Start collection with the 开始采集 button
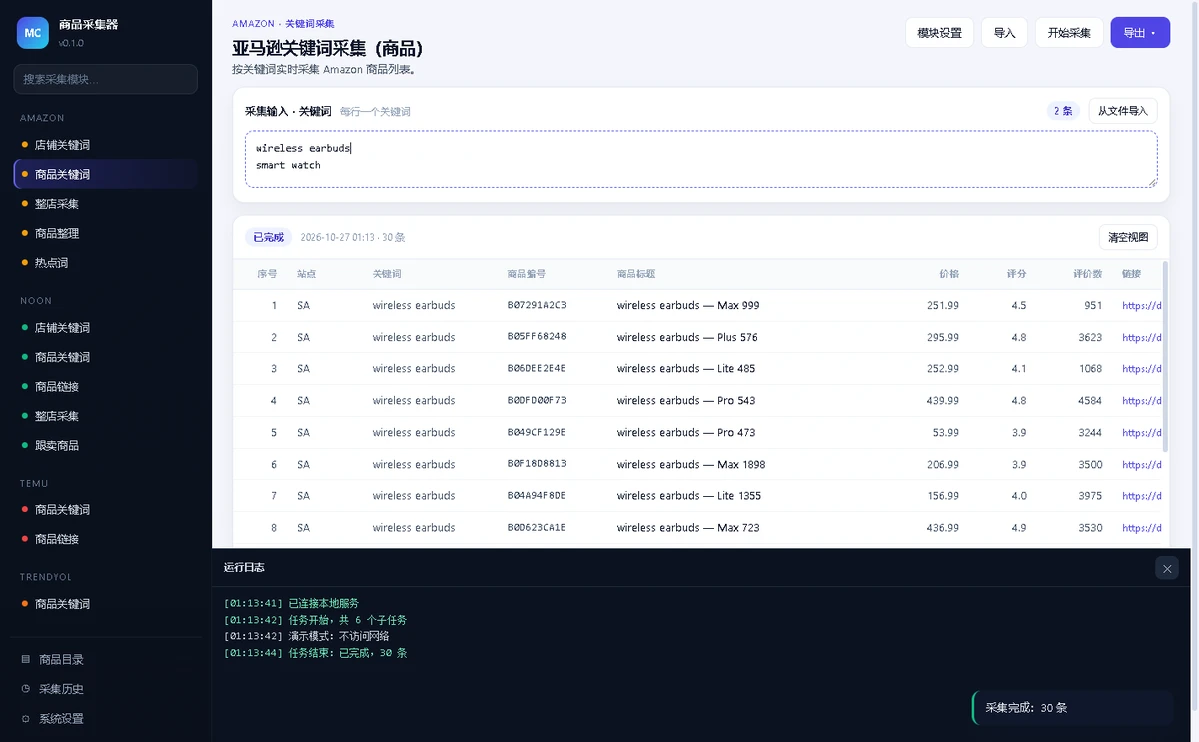Screen dimensions: 1199x742 coord(1069,33)
